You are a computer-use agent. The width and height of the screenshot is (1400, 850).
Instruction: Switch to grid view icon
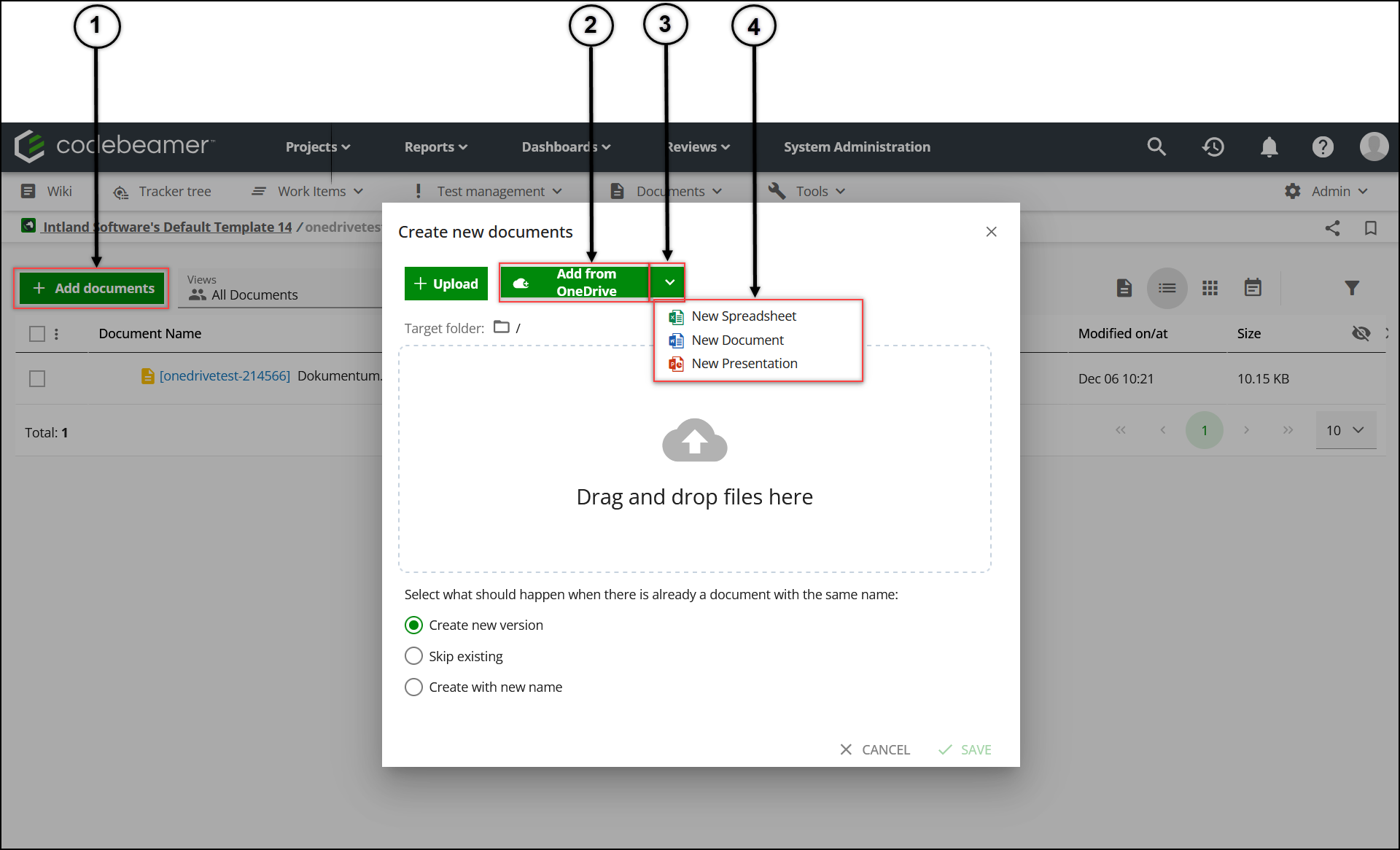pos(1210,288)
